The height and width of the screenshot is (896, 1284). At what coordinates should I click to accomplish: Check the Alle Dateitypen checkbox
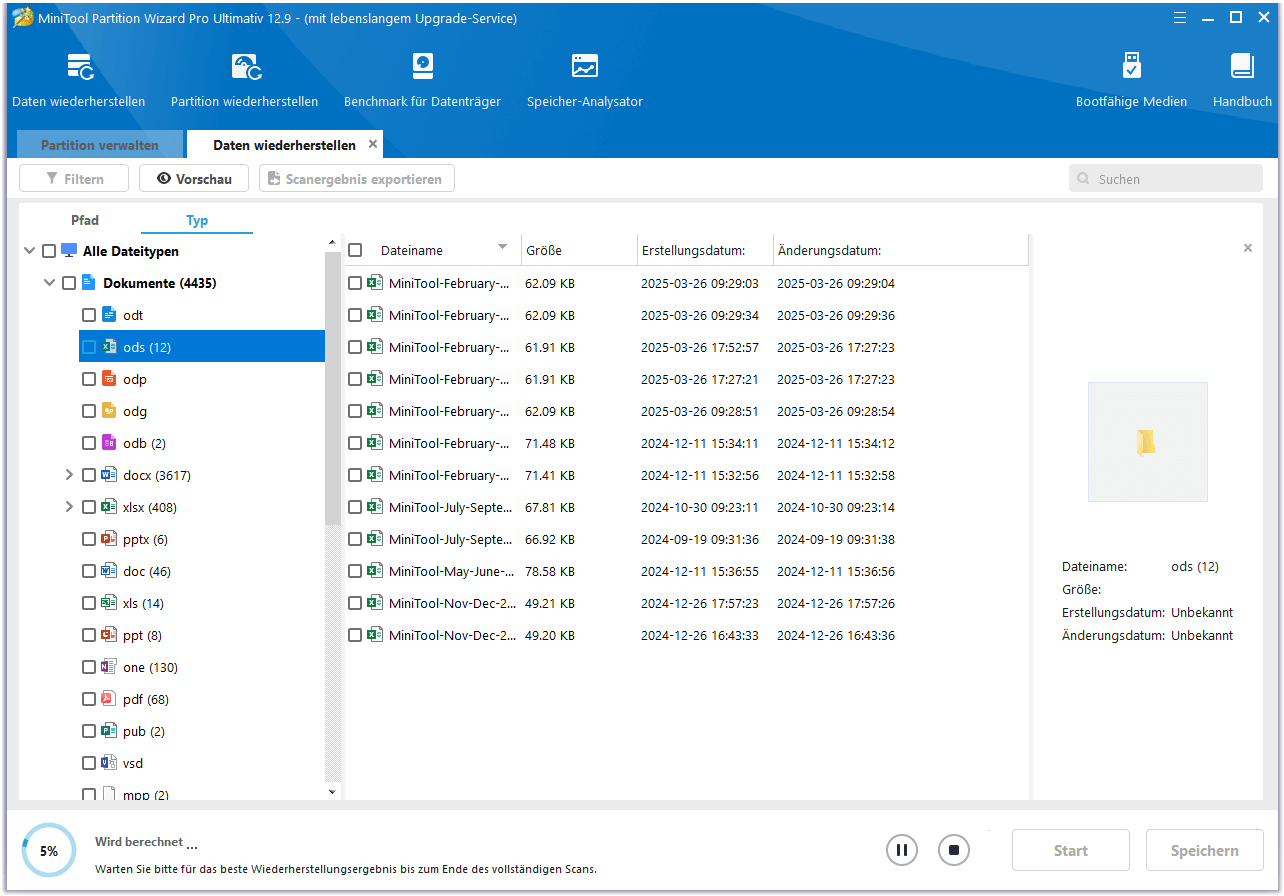click(49, 251)
